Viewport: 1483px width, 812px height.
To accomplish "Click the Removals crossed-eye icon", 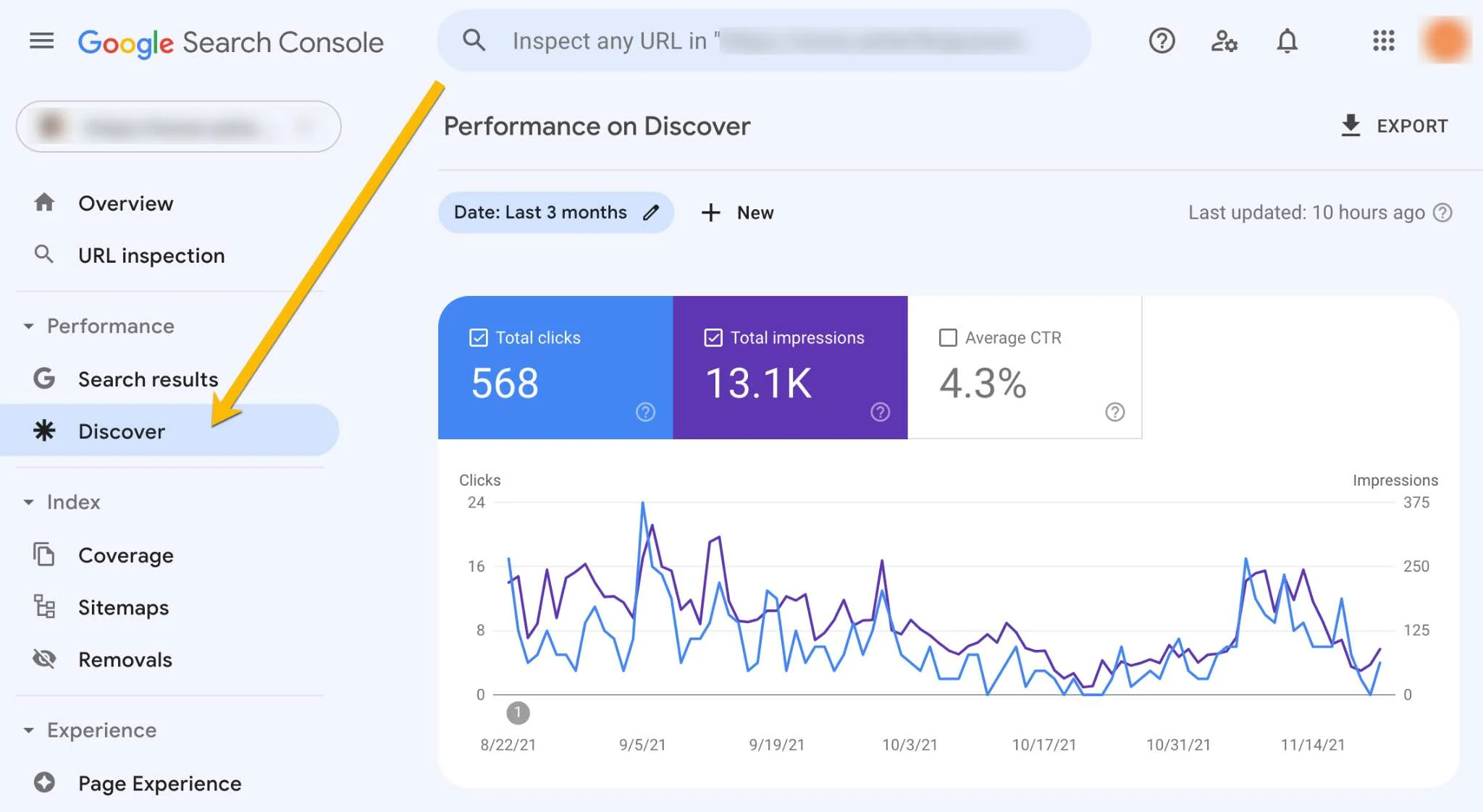I will (44, 659).
